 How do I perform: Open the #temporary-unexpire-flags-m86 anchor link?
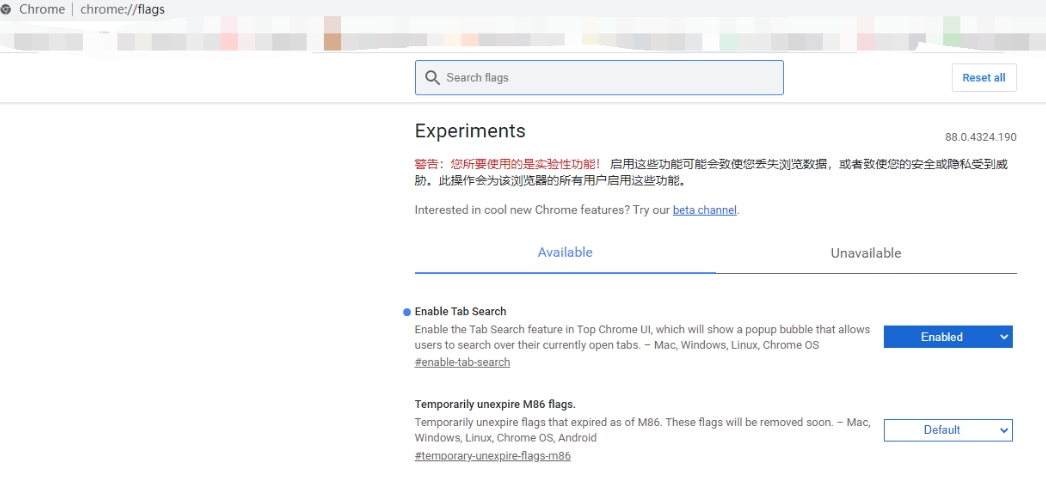(492, 456)
